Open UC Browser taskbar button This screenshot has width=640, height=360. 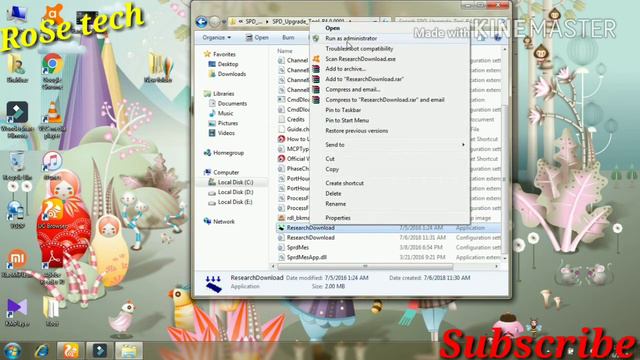click(x=71, y=351)
